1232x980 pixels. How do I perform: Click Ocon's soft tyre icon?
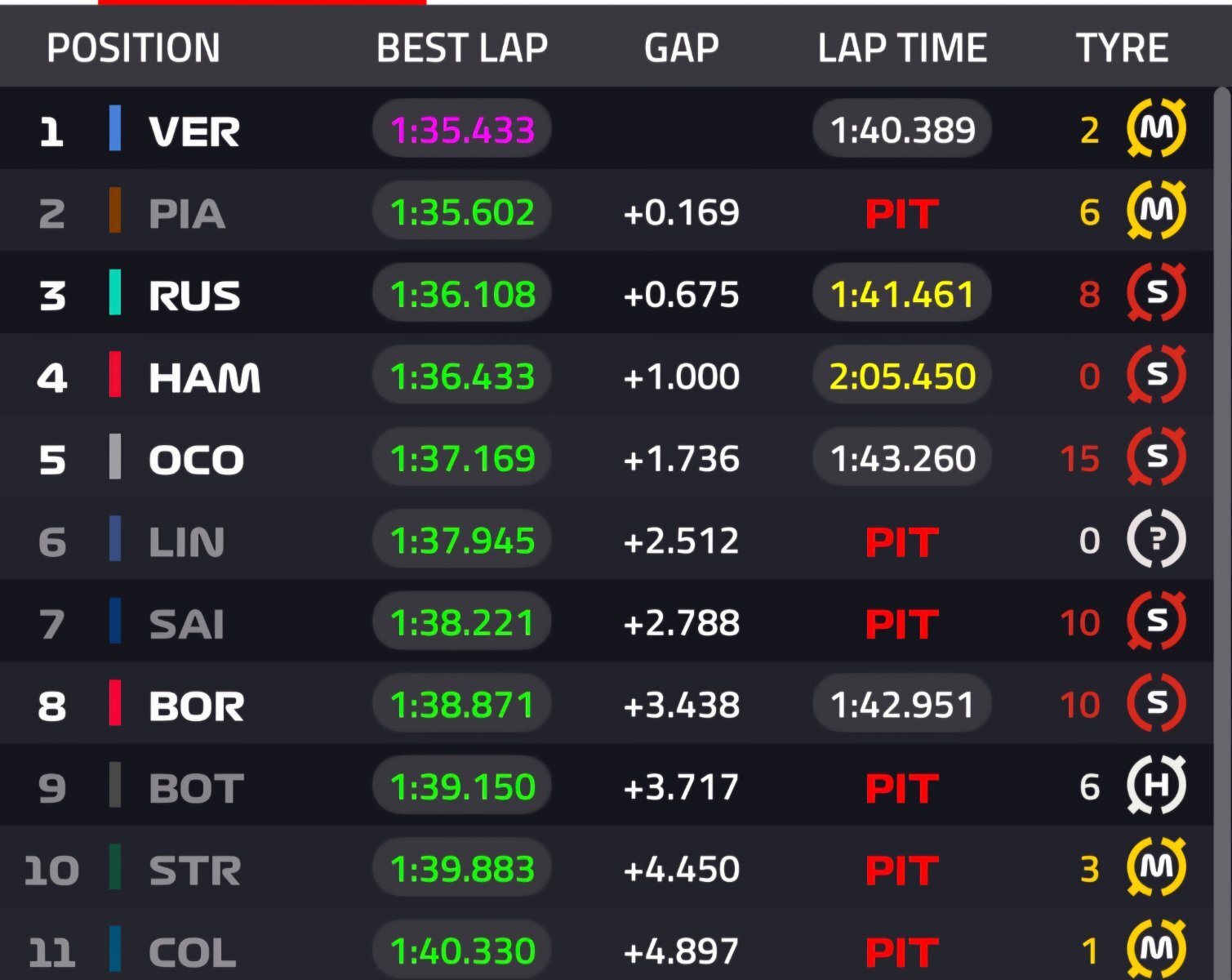pyautogui.click(x=1156, y=457)
